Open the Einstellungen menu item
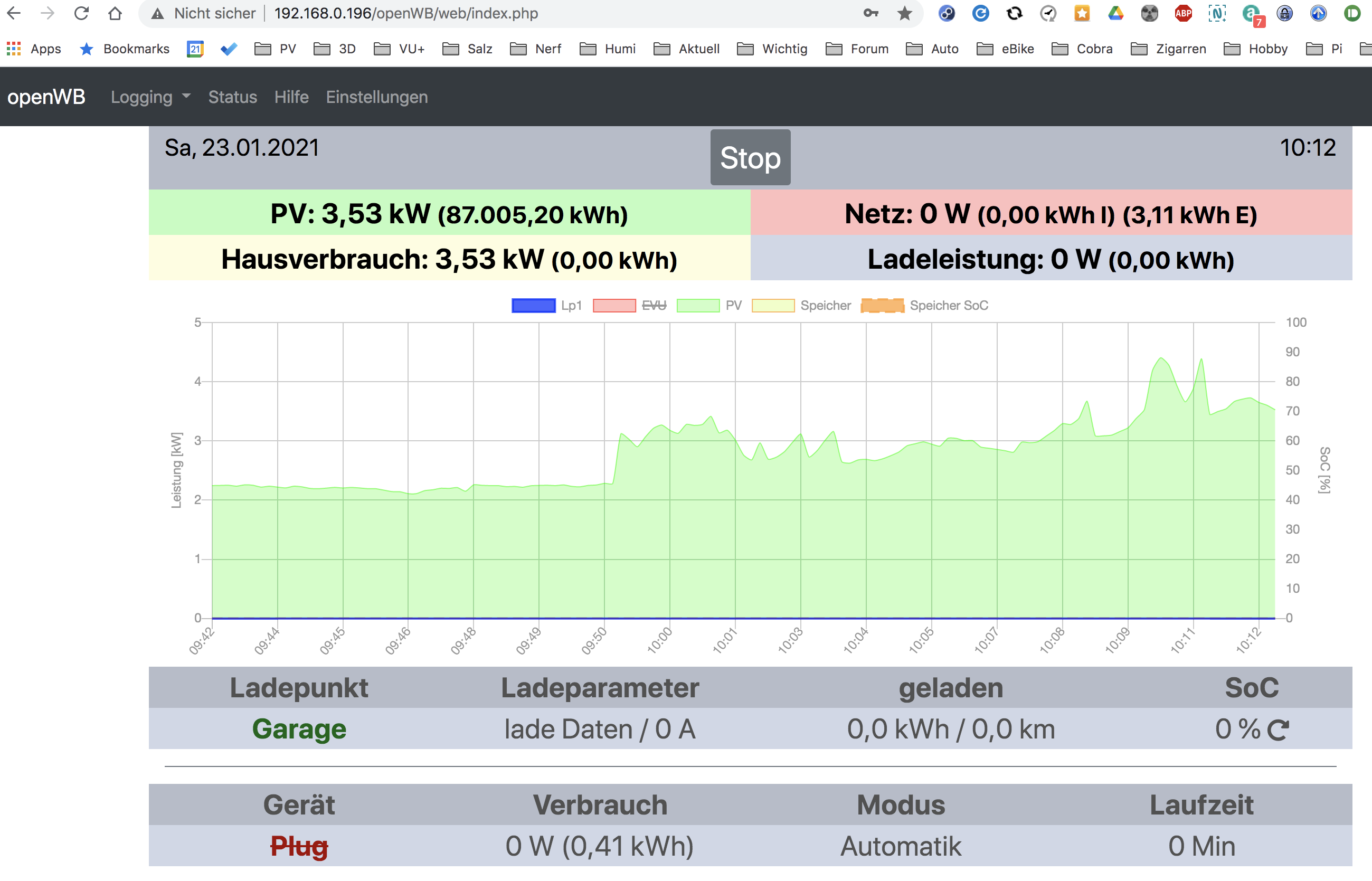This screenshot has height=881, width=1372. (x=376, y=97)
